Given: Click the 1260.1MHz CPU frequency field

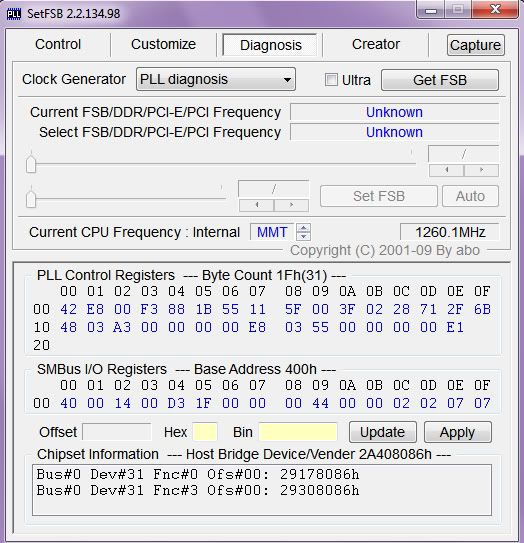Looking at the screenshot, I should coord(450,232).
